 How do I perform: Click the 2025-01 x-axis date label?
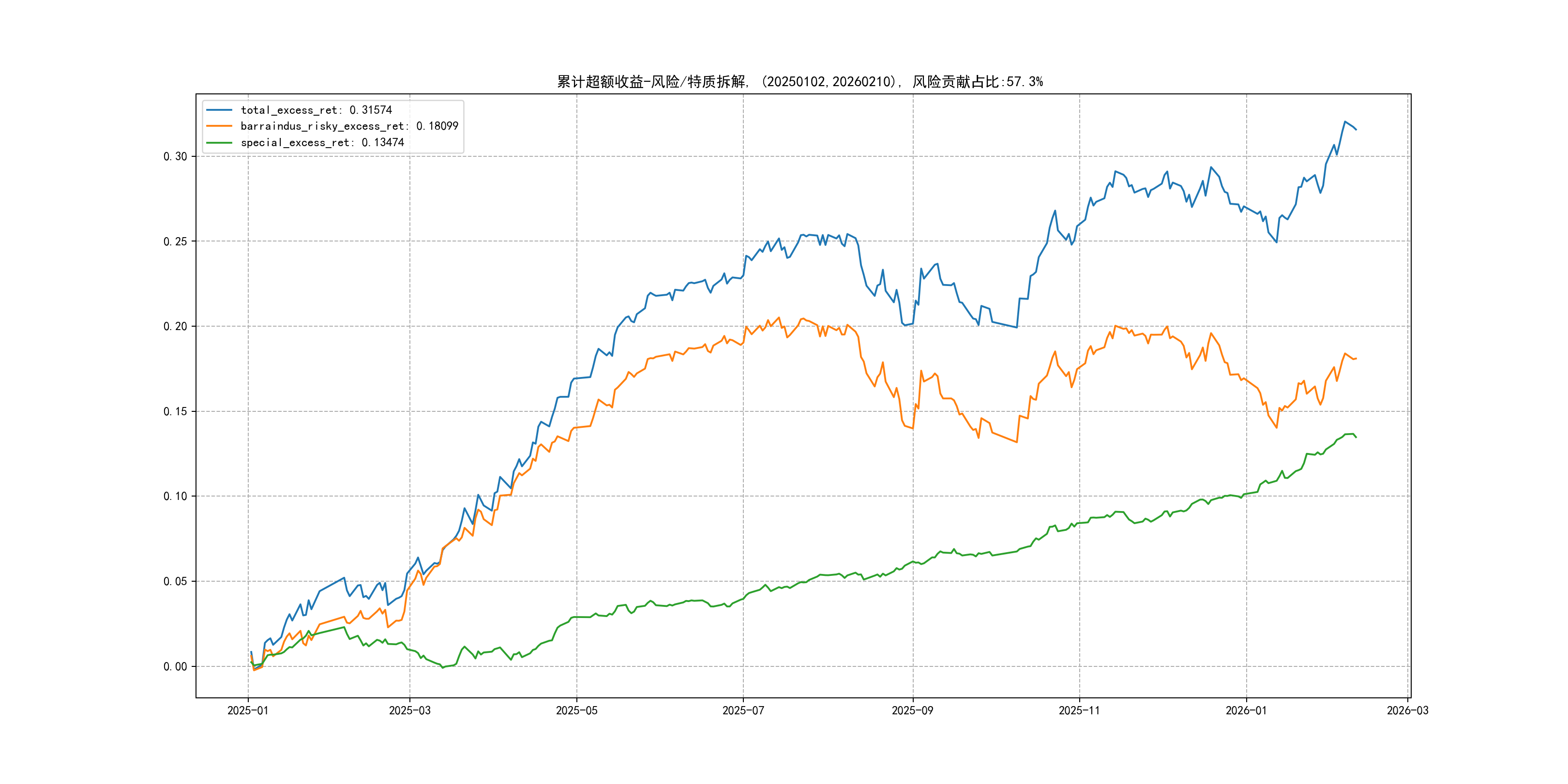(x=248, y=710)
